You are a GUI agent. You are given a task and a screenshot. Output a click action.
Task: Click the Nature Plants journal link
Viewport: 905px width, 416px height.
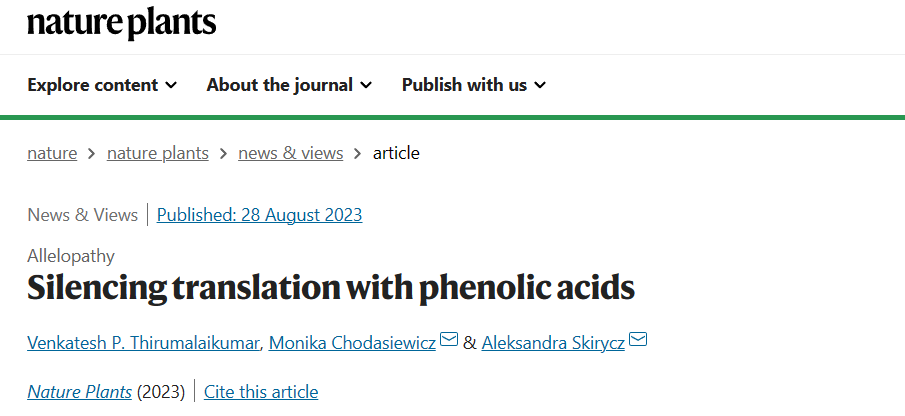(x=80, y=392)
